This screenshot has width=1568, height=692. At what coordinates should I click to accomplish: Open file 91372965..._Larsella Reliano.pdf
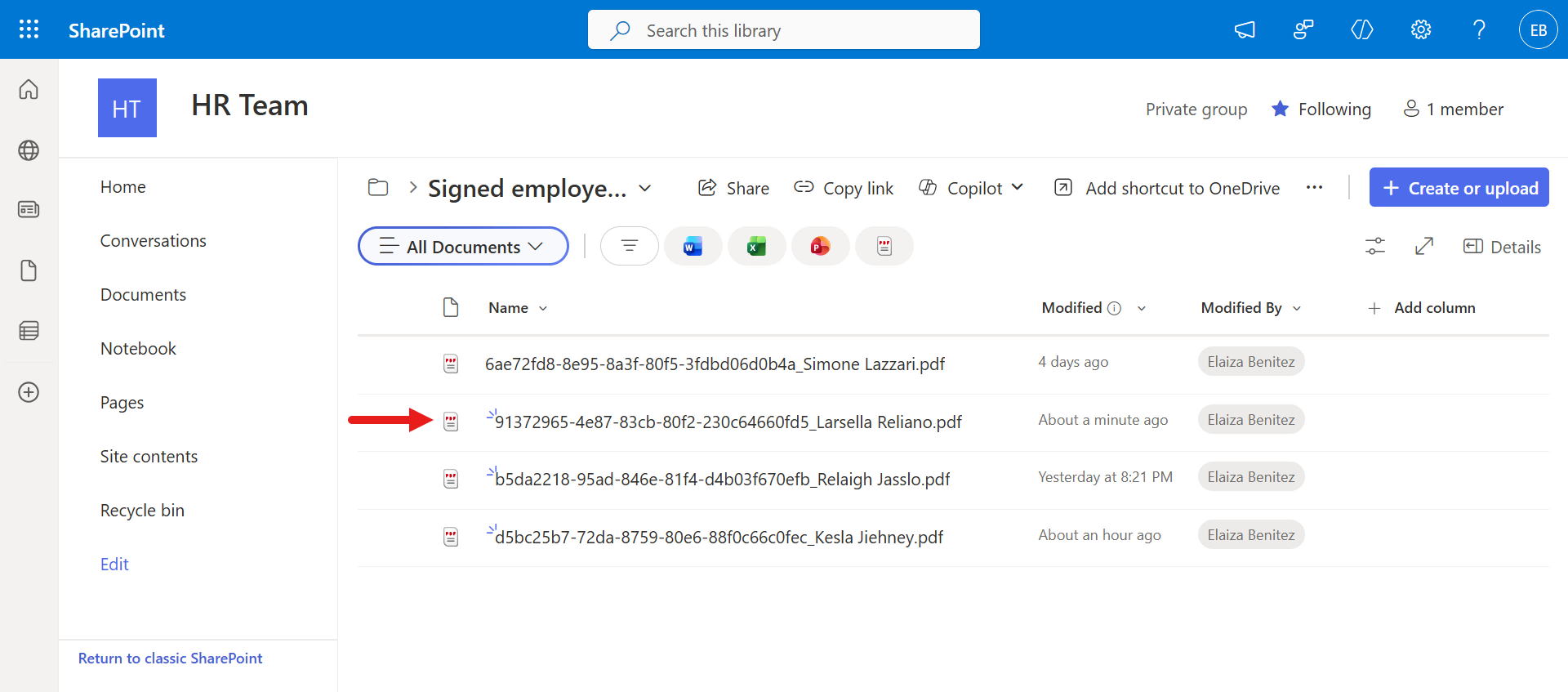click(728, 422)
